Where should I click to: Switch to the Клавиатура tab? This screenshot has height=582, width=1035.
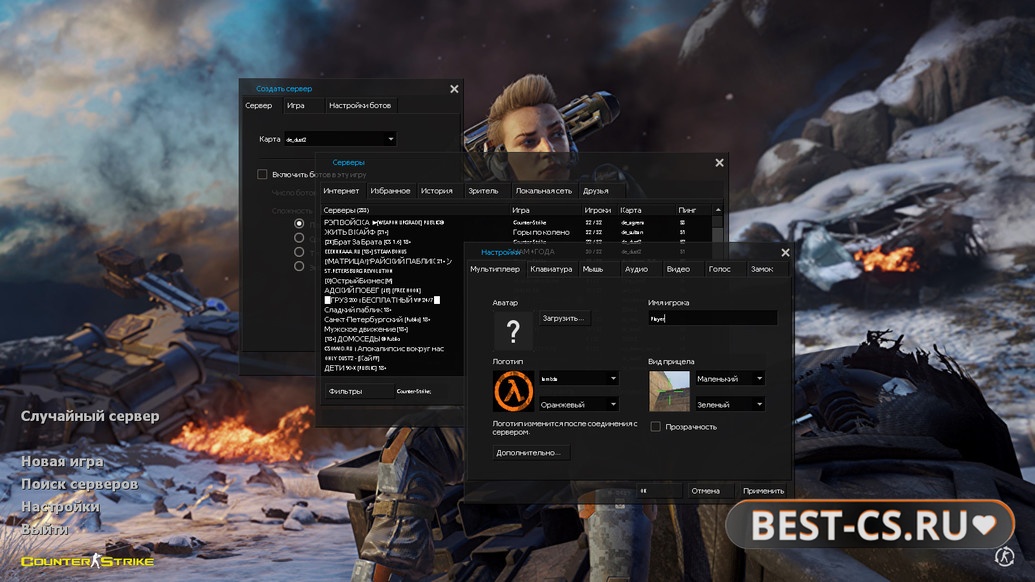551,269
